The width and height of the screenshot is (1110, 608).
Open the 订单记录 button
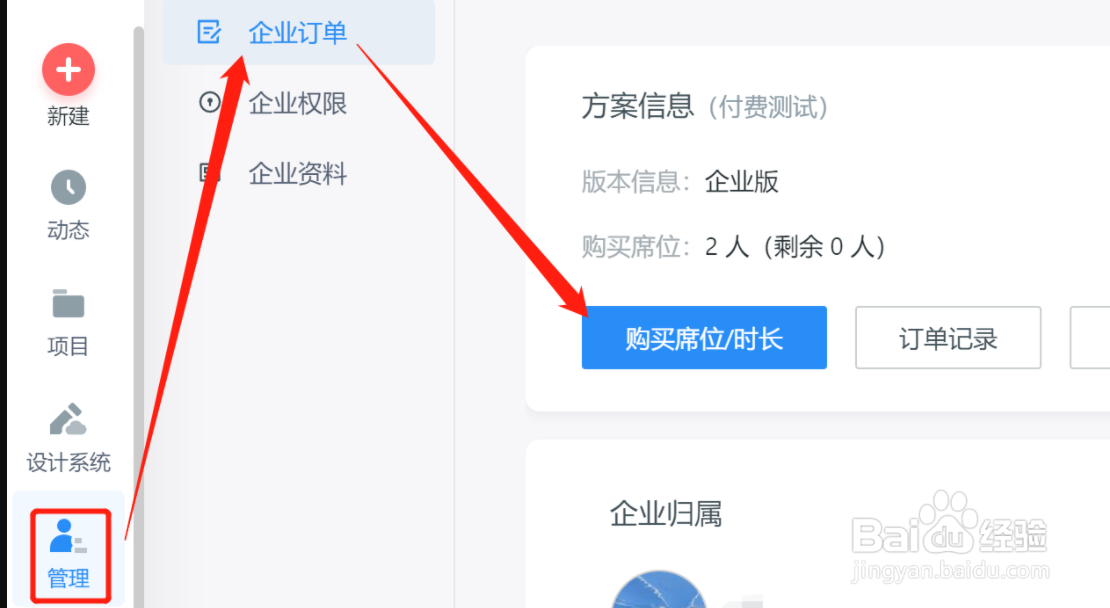948,338
